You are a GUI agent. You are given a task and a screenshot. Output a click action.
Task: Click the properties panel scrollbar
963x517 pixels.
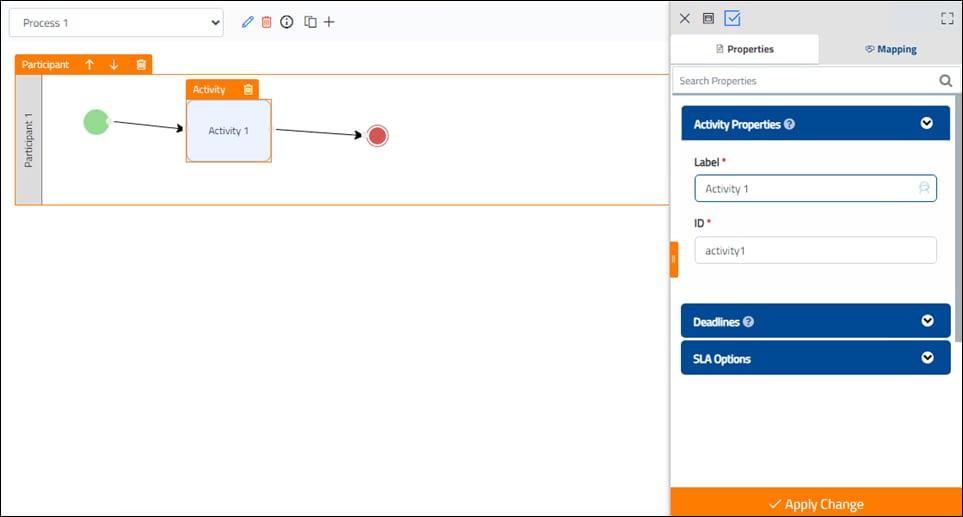click(x=958, y=218)
